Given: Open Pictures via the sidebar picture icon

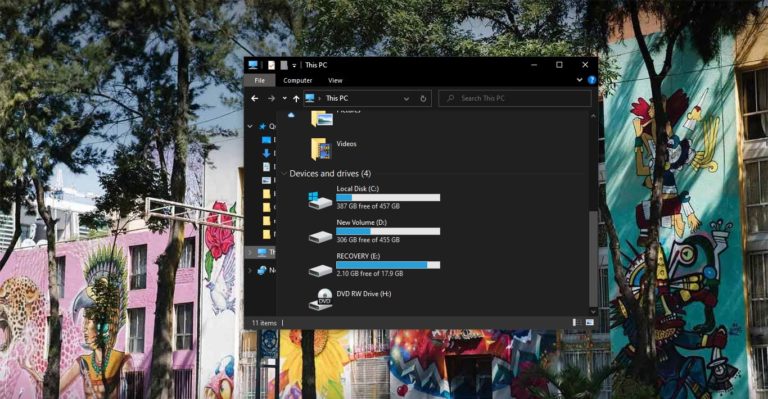Looking at the screenshot, I should click(266, 181).
